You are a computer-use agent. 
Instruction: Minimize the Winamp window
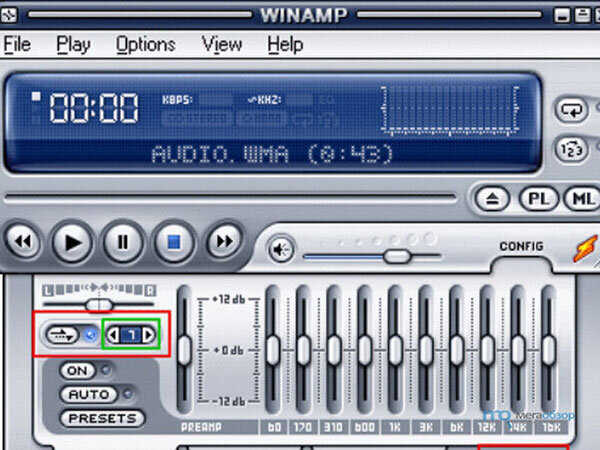[x=562, y=15]
